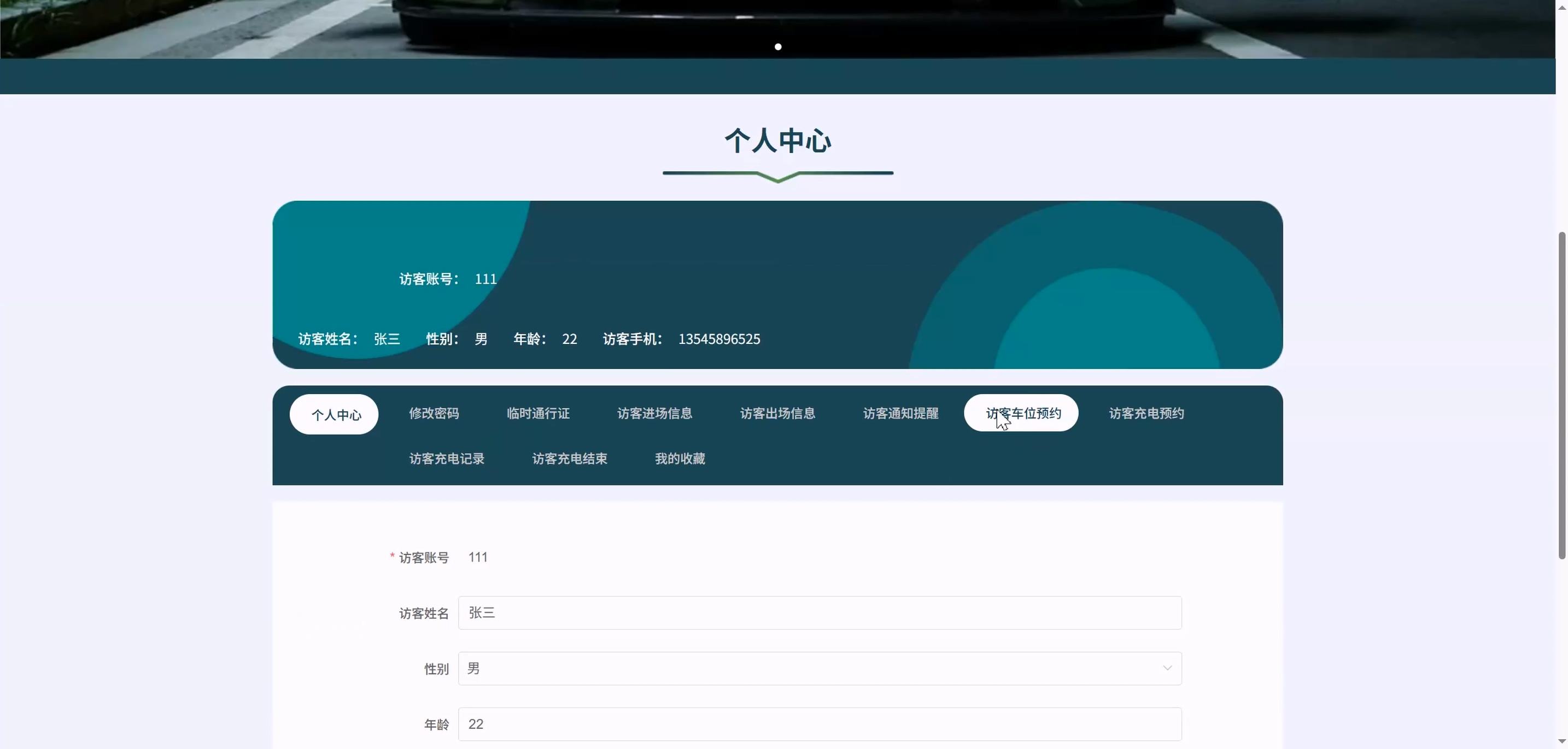Click the scrollbar down arrow
Screen dimensions: 1568x749
[1561, 742]
